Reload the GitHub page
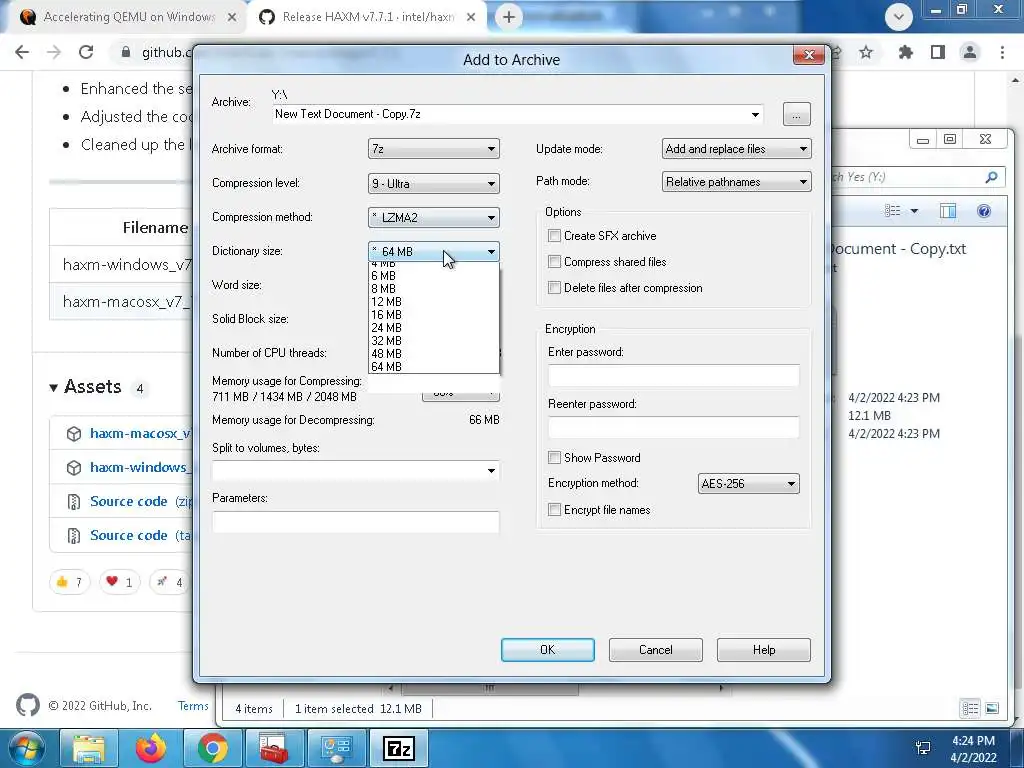This screenshot has width=1024, height=768. click(x=86, y=52)
